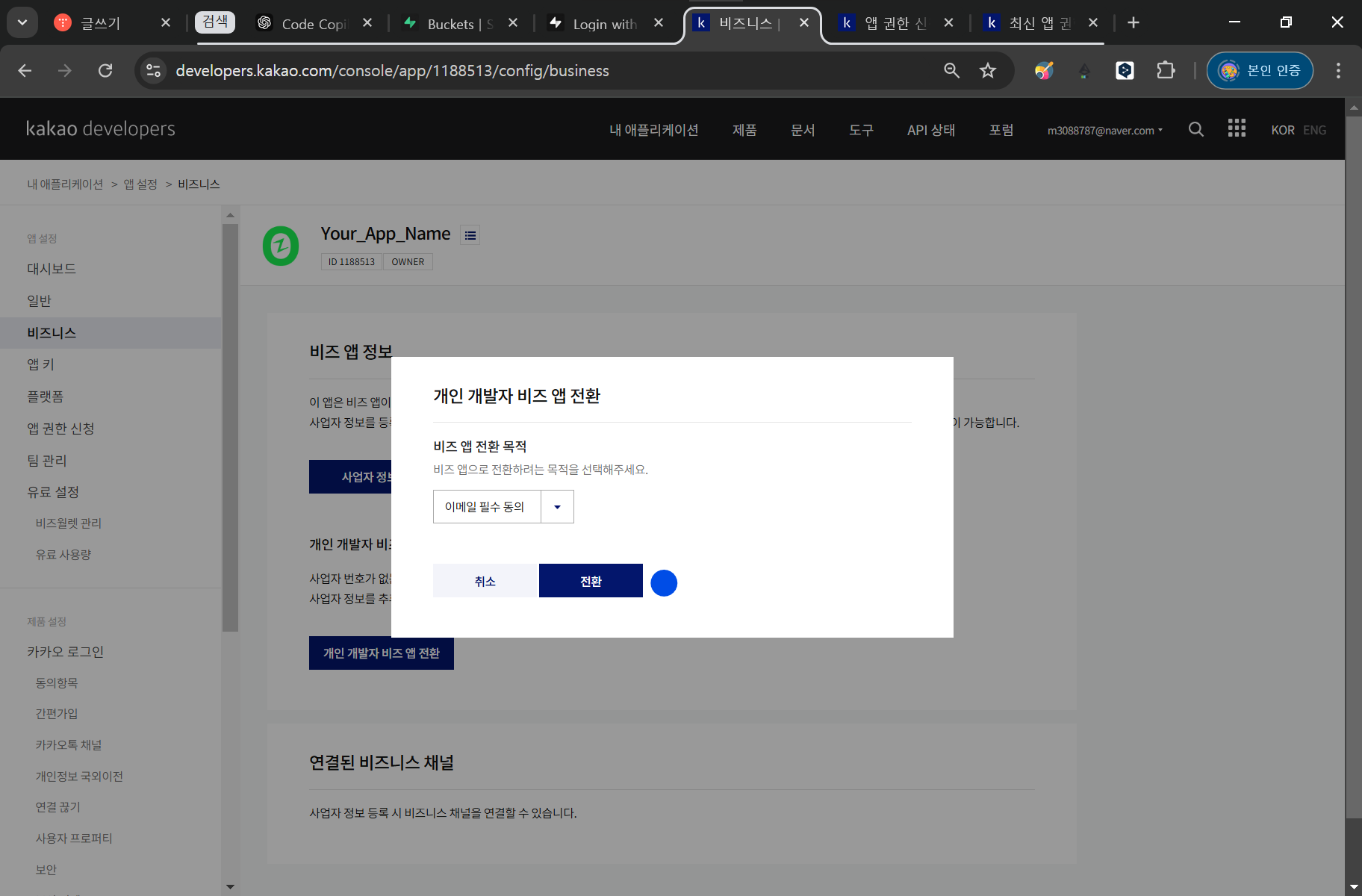Click the sidebar scrollbar down arrow
The height and width of the screenshot is (896, 1362).
(230, 886)
